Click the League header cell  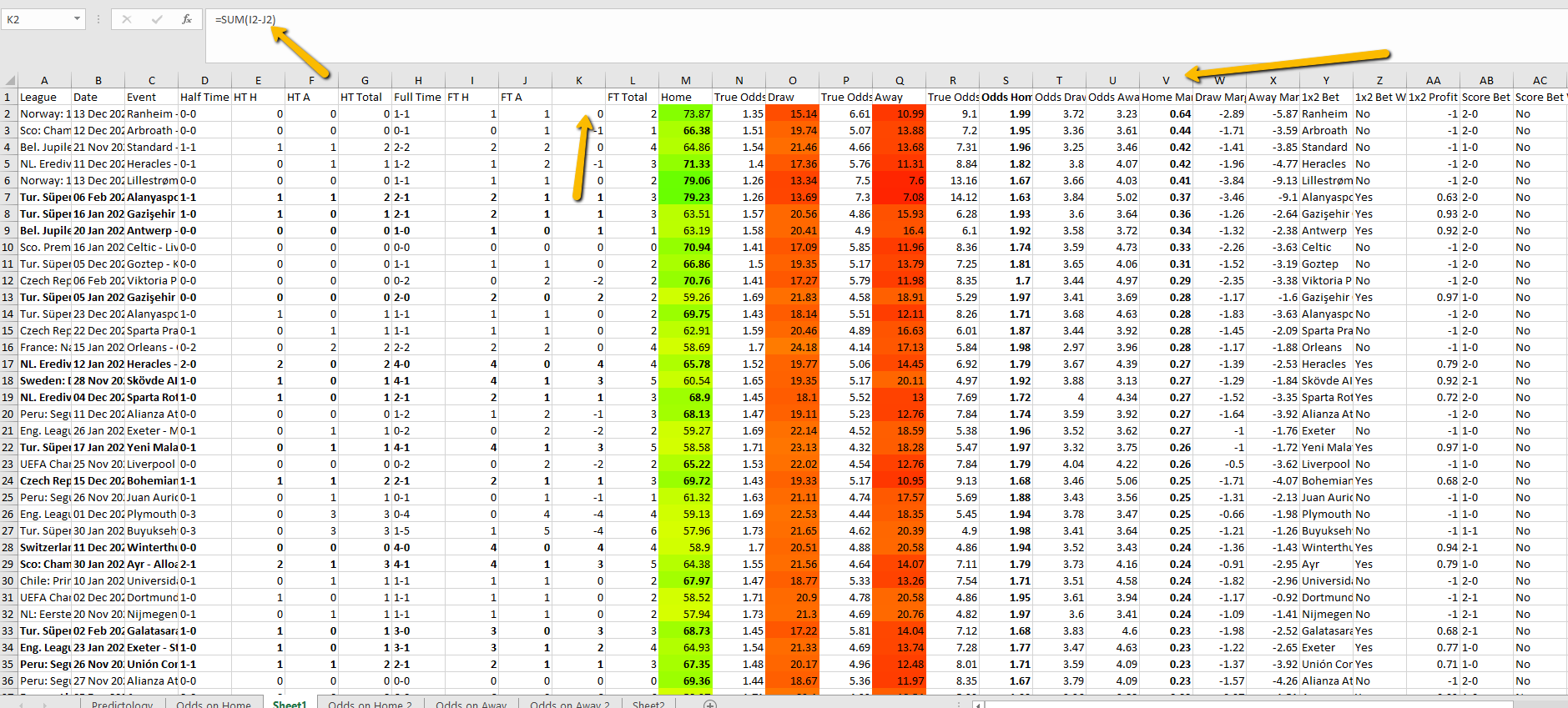pos(45,97)
